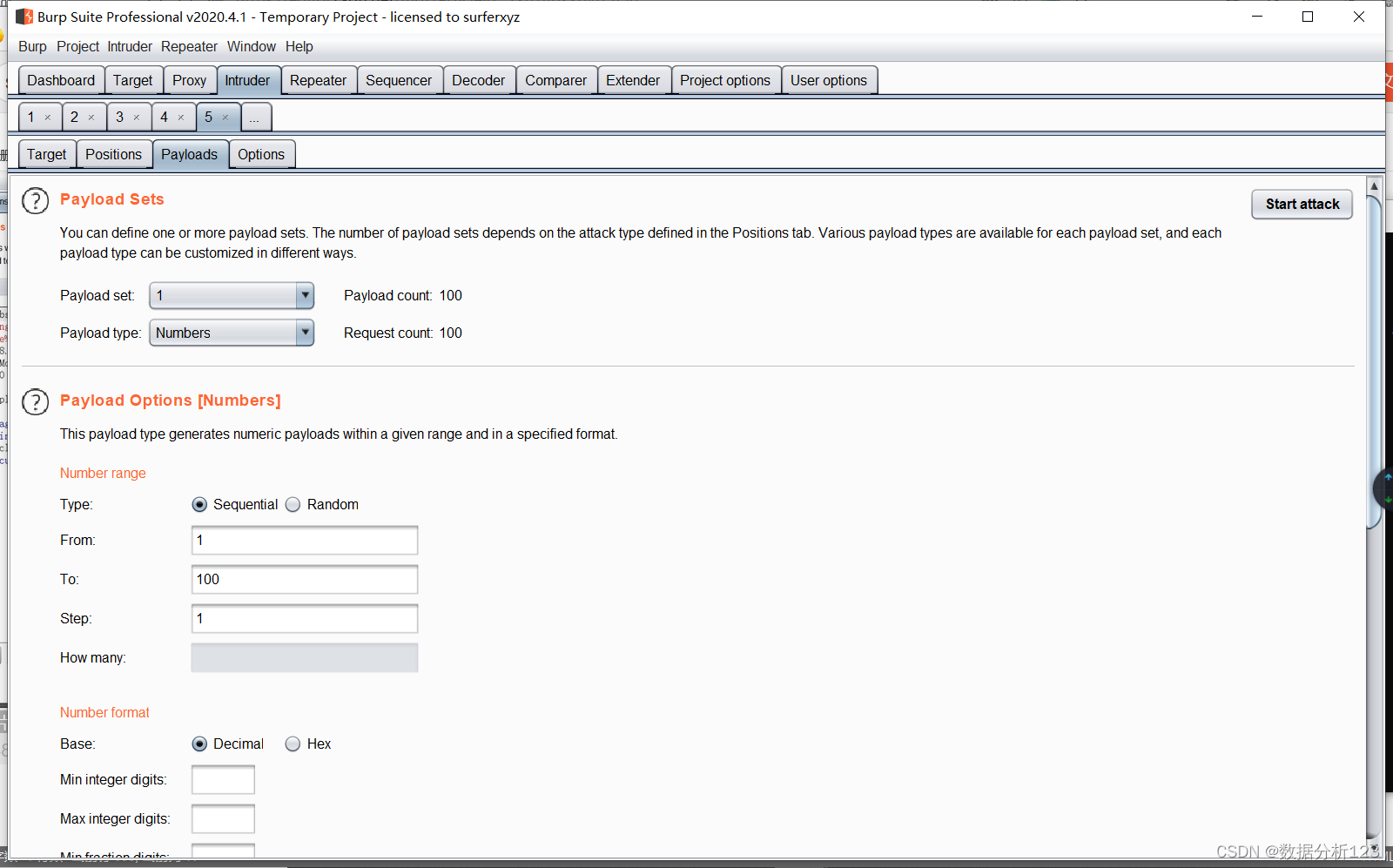
Task: Open the Repeater menu in menu bar
Action: pos(189,47)
